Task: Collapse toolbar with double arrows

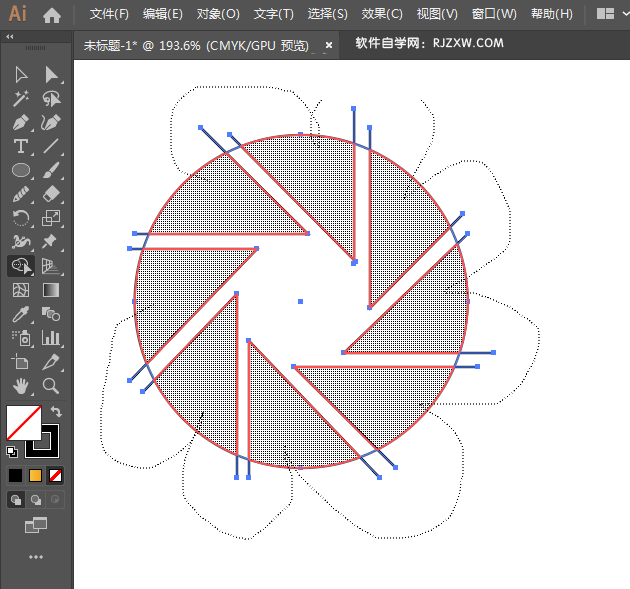Action: tap(10, 37)
